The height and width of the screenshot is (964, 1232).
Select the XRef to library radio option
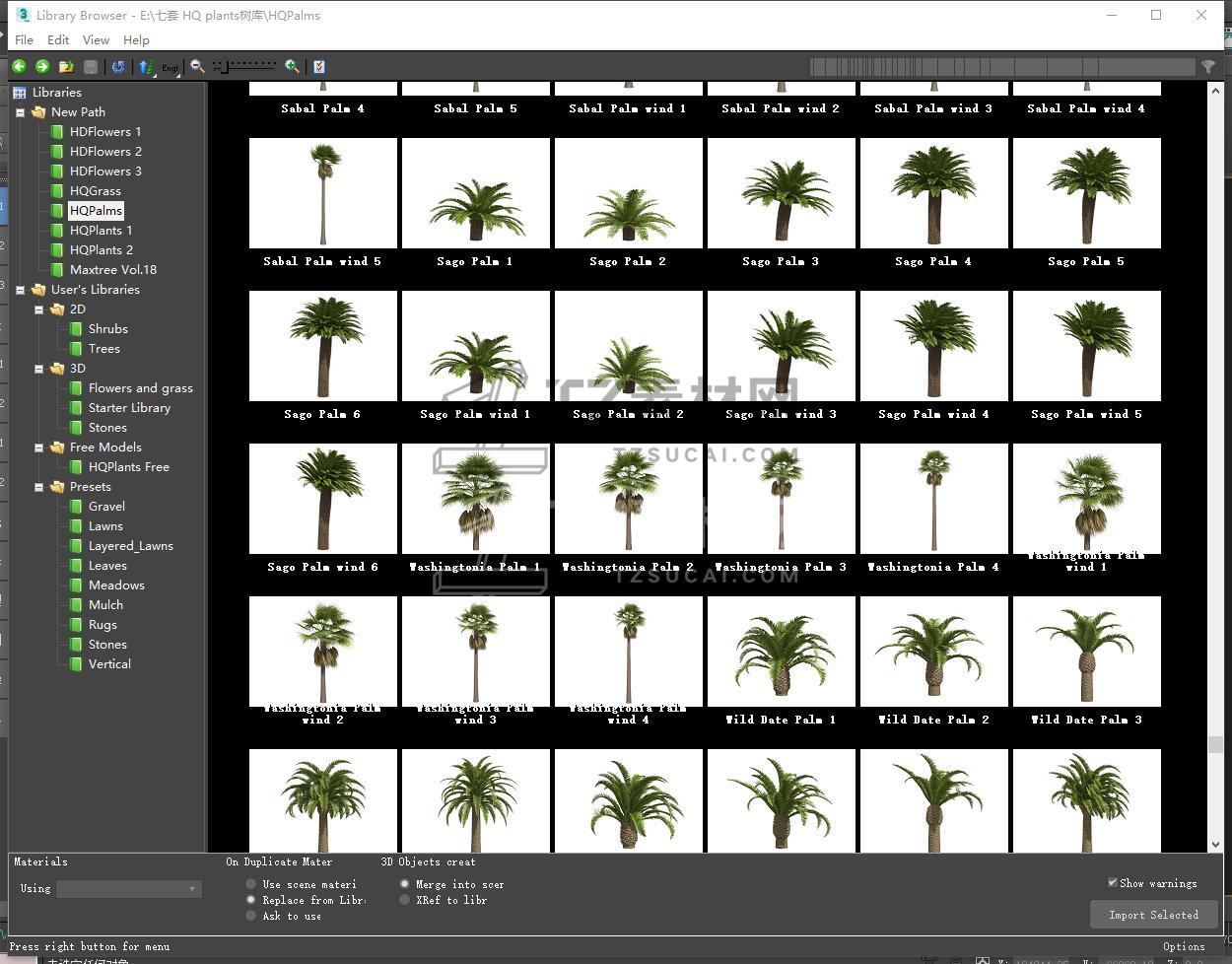(x=405, y=900)
